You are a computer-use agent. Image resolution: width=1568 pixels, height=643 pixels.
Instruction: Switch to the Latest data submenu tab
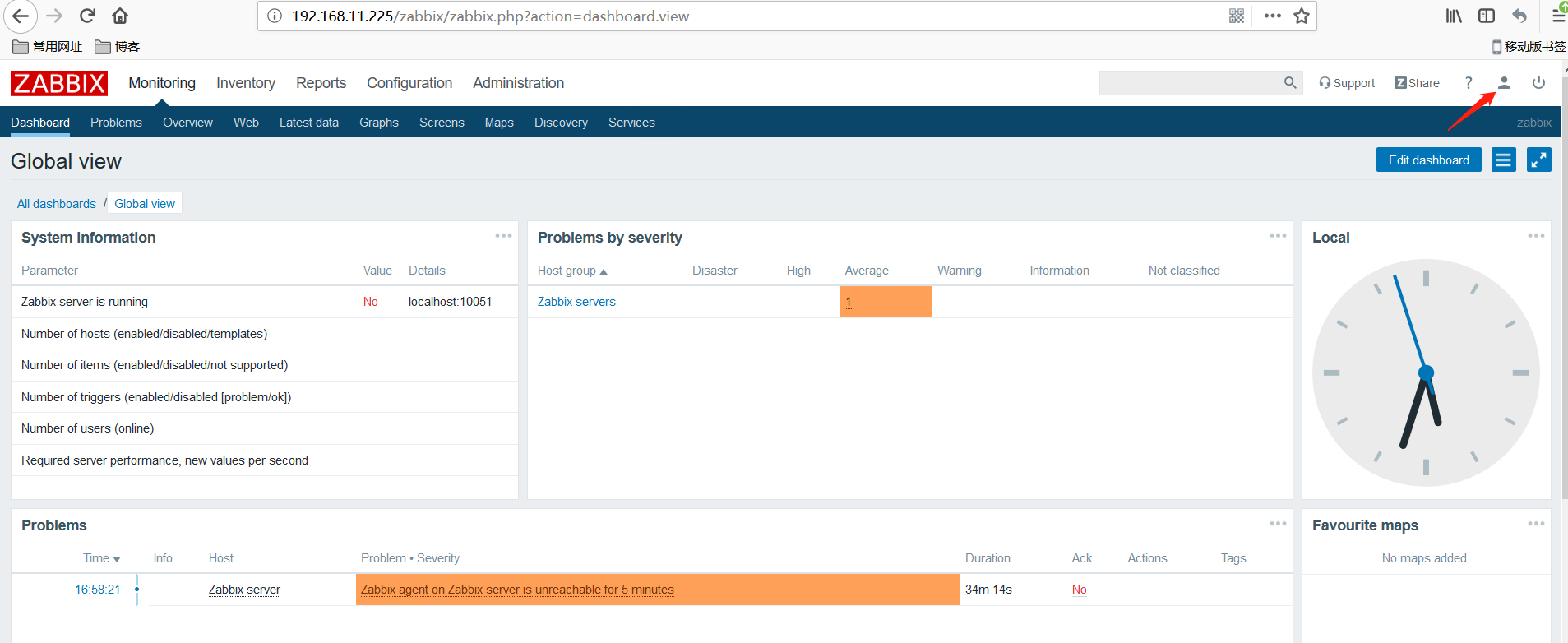(308, 123)
